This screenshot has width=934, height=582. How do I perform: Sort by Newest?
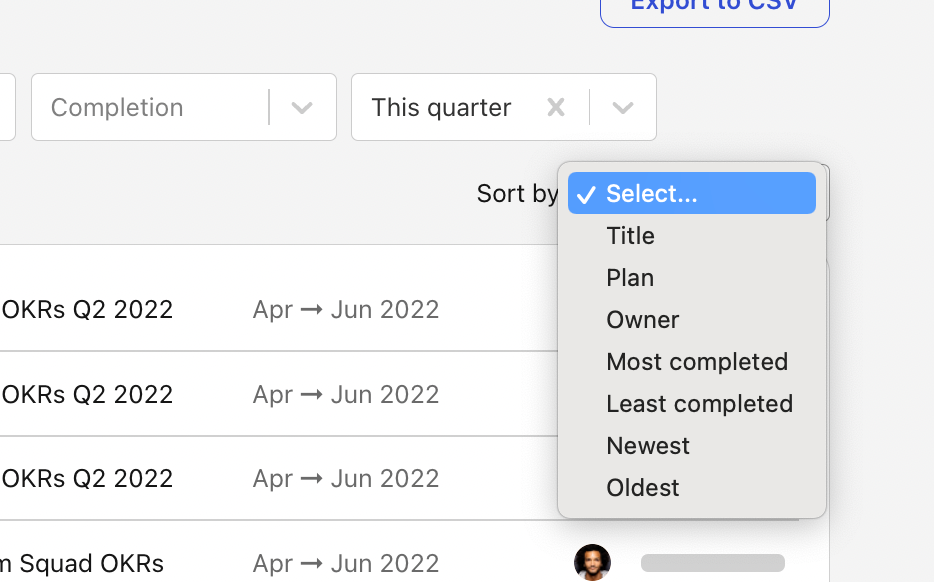[648, 446]
